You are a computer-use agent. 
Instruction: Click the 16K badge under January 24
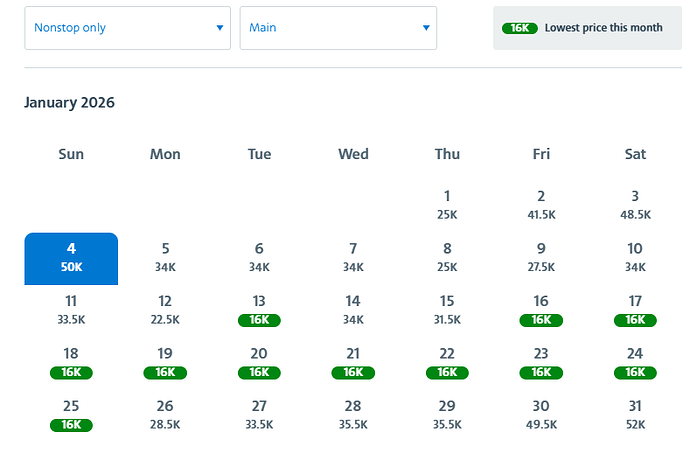pos(635,372)
